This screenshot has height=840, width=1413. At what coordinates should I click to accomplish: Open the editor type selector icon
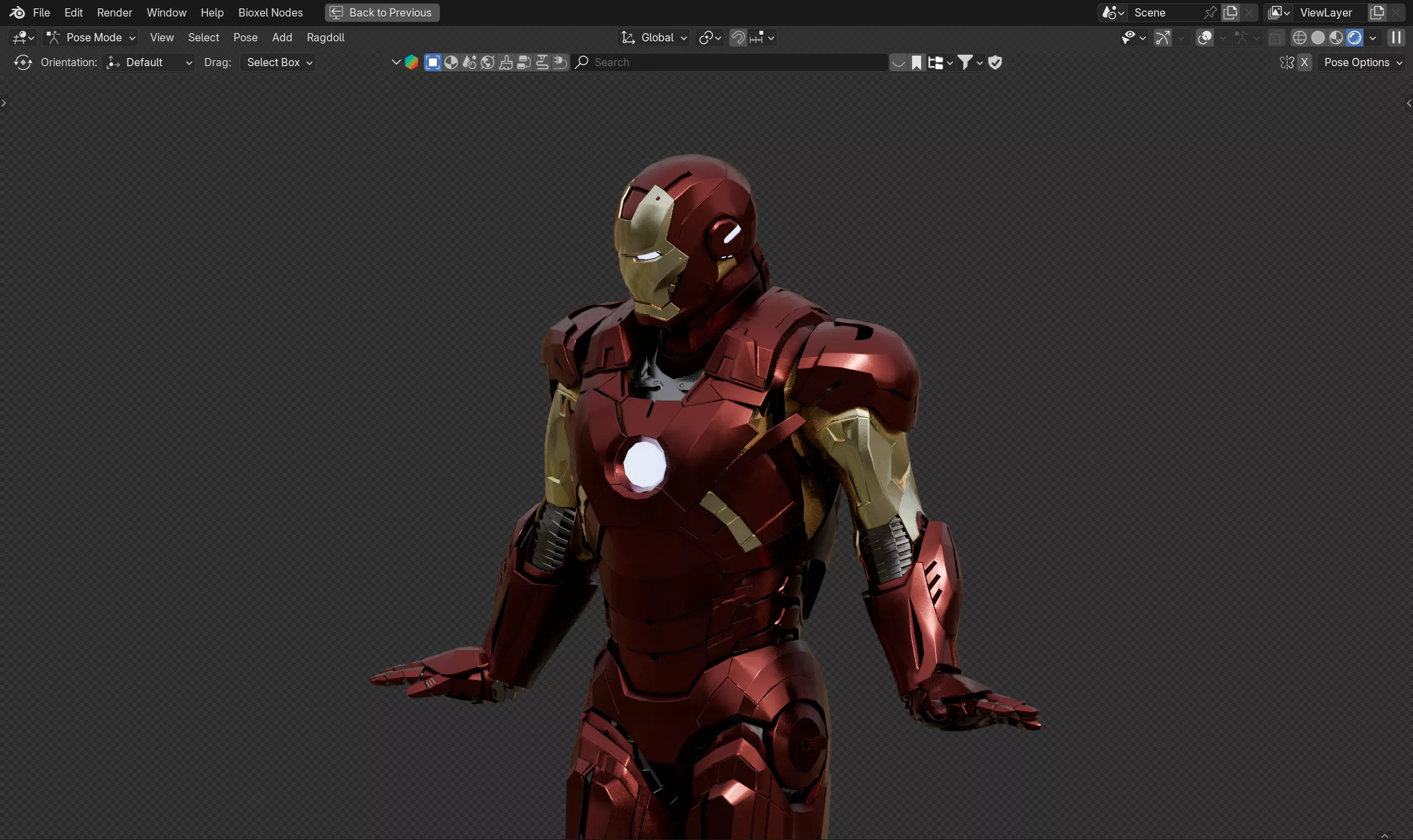[24, 38]
